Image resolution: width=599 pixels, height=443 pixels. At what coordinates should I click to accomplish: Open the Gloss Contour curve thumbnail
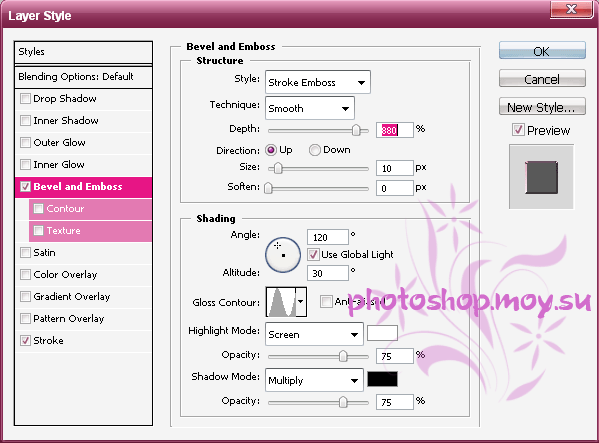281,302
